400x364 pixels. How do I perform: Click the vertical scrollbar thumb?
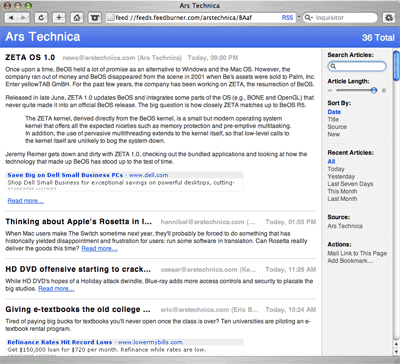click(396, 65)
